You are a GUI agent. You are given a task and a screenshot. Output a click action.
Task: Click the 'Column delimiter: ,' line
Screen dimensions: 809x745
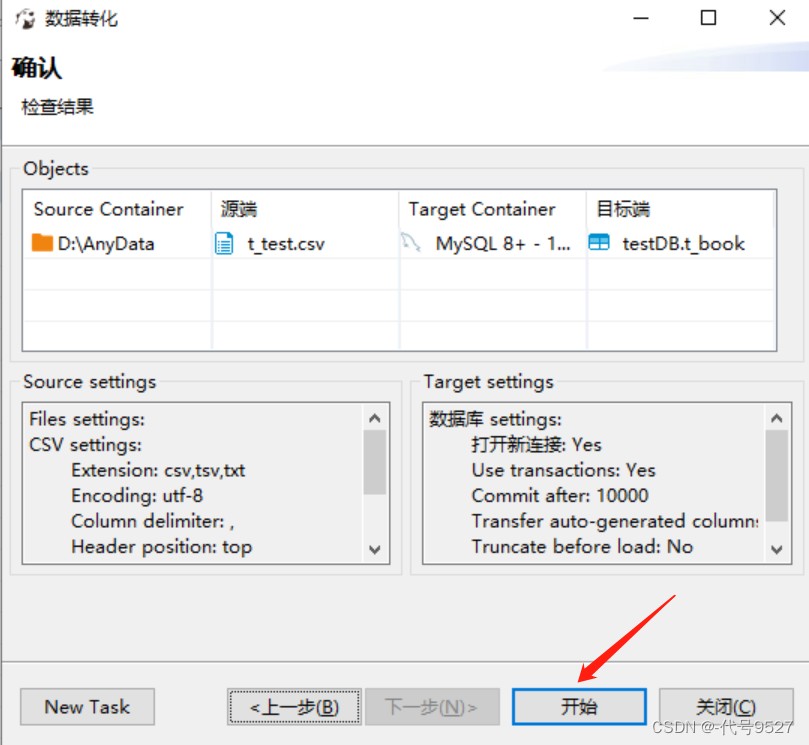pos(152,521)
